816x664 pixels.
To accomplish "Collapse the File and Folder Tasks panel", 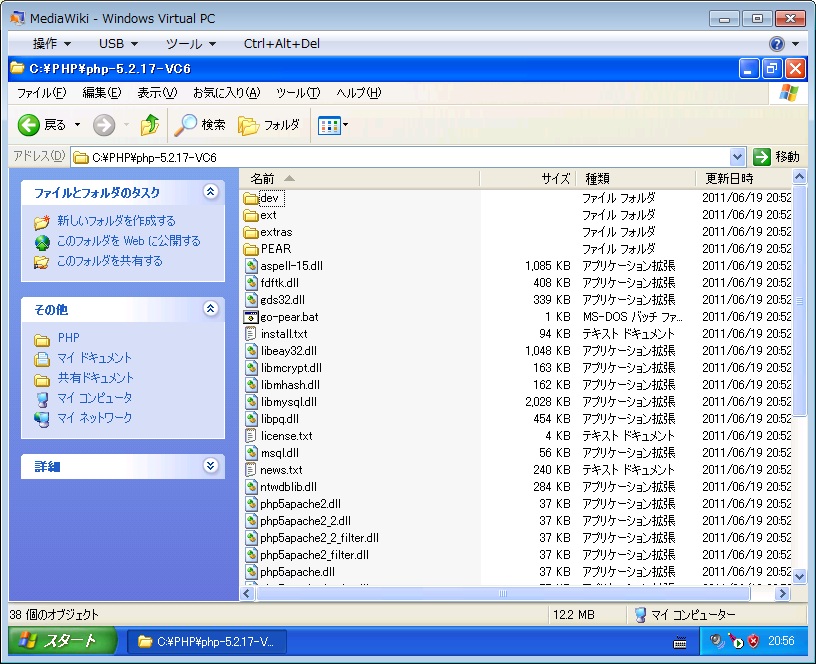I will coord(210,192).
